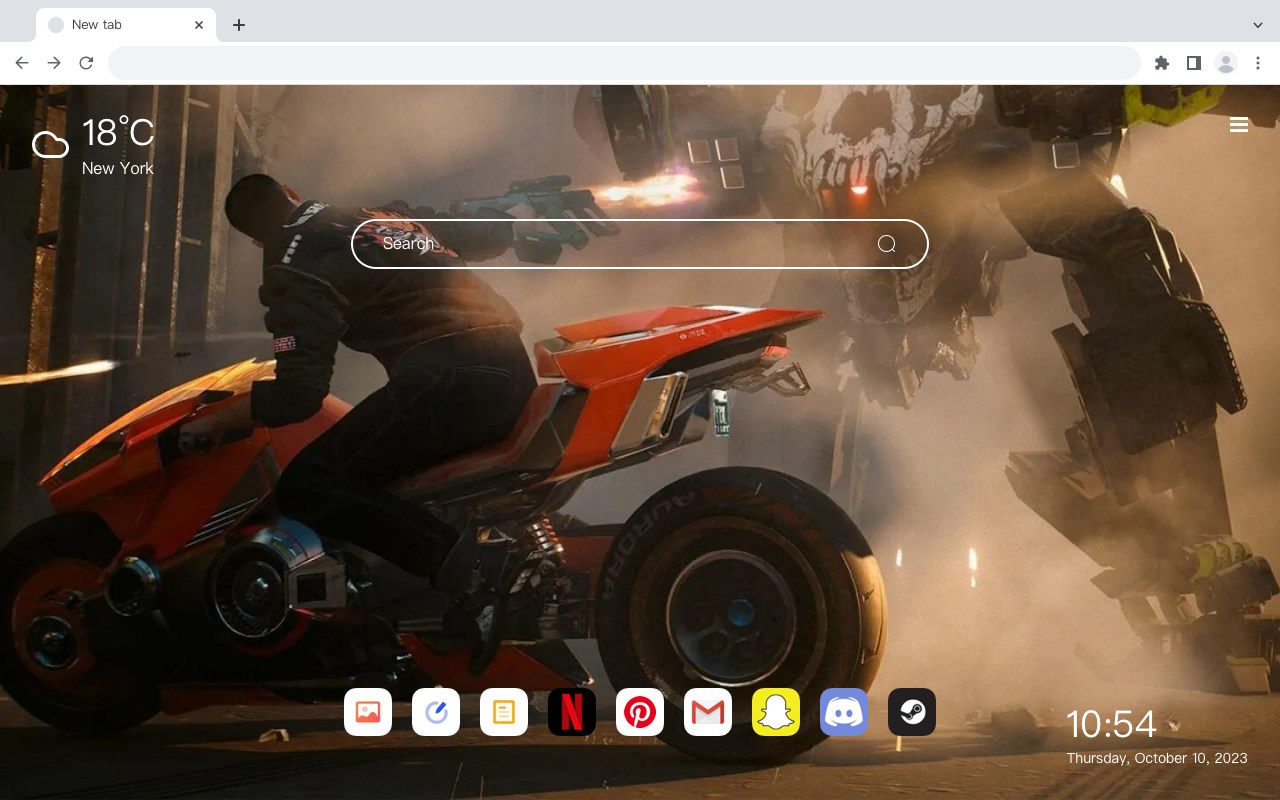
Task: Open the yellow notes shortcut icon
Action: click(504, 712)
